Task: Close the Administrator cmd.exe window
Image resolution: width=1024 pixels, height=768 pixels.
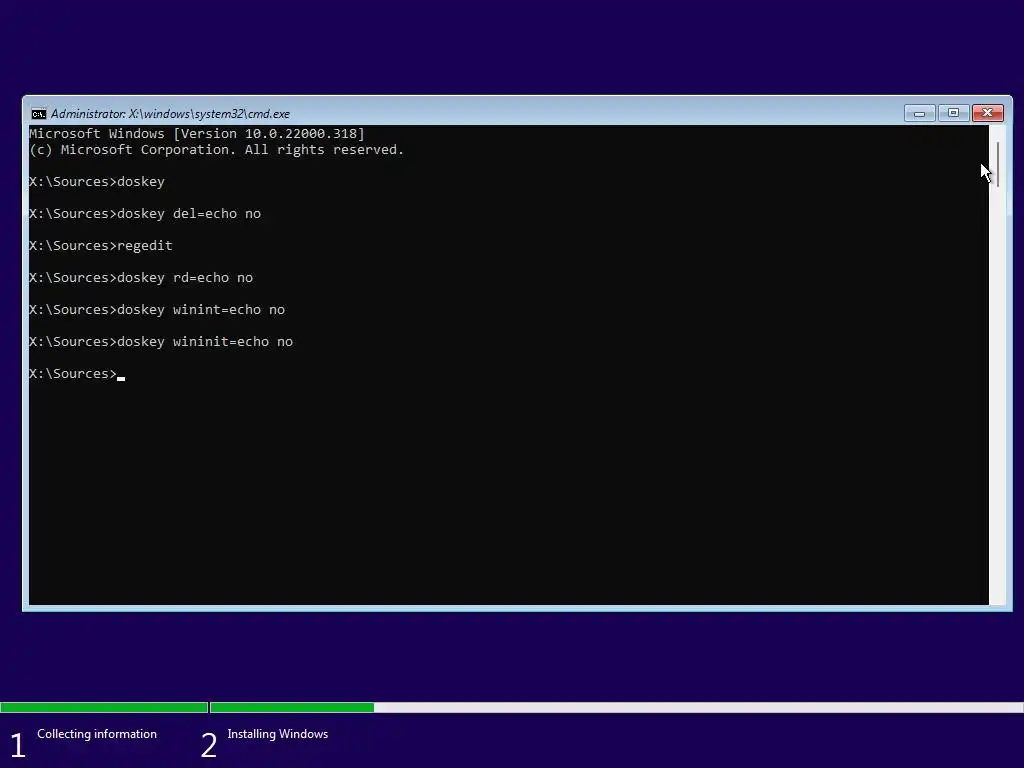Action: (x=987, y=113)
